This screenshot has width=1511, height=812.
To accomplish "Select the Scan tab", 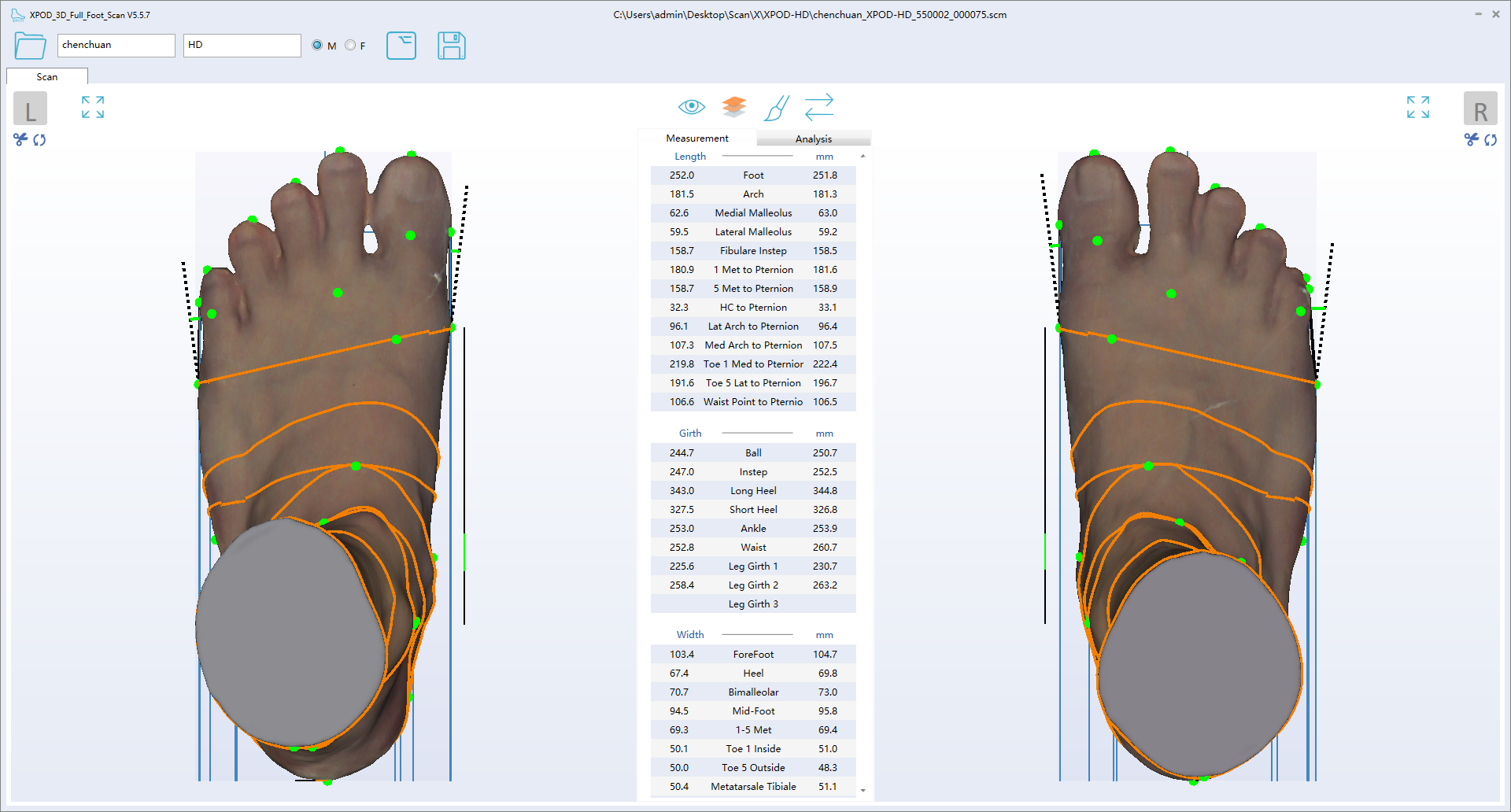I will [x=46, y=76].
